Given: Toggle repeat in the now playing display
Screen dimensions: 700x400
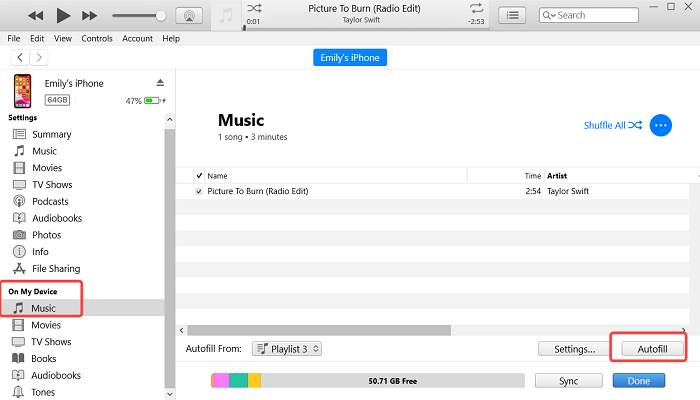Looking at the screenshot, I should (476, 8).
